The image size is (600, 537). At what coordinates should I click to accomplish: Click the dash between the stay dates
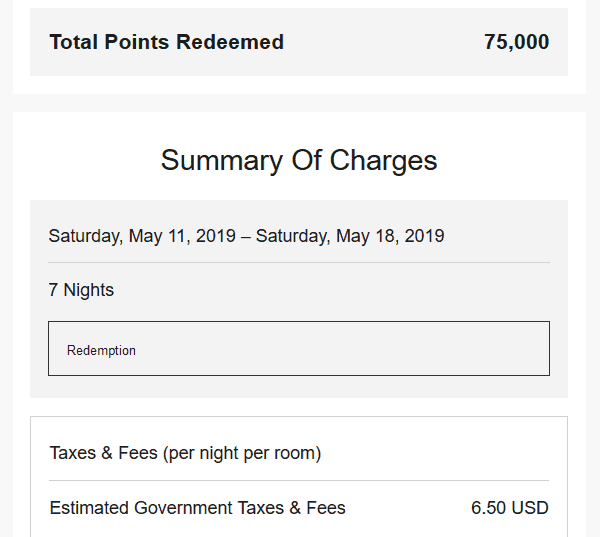coord(246,237)
